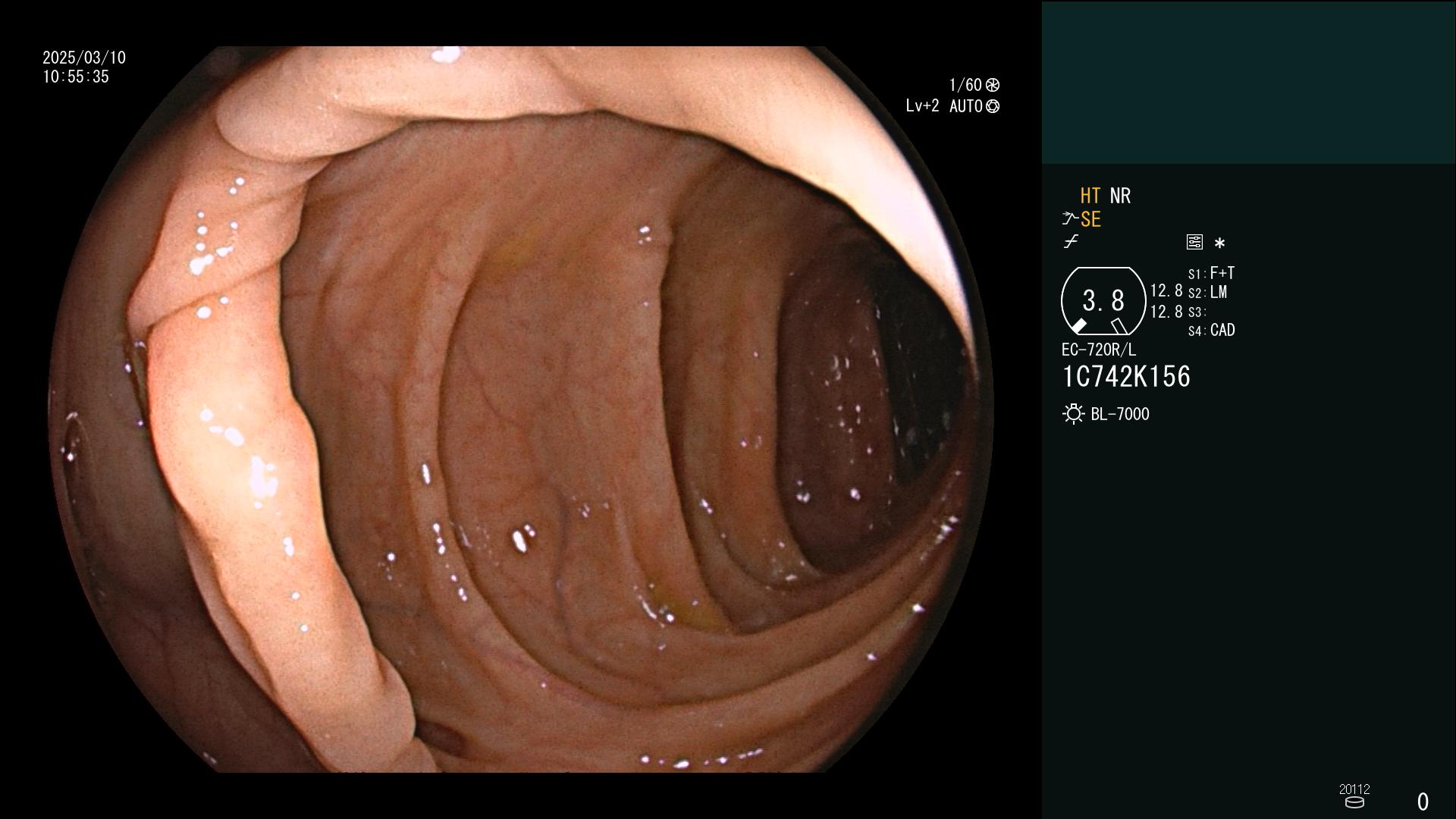1456x819 pixels.
Task: Click the hollow channel marker in scope diagram
Action: click(1119, 326)
